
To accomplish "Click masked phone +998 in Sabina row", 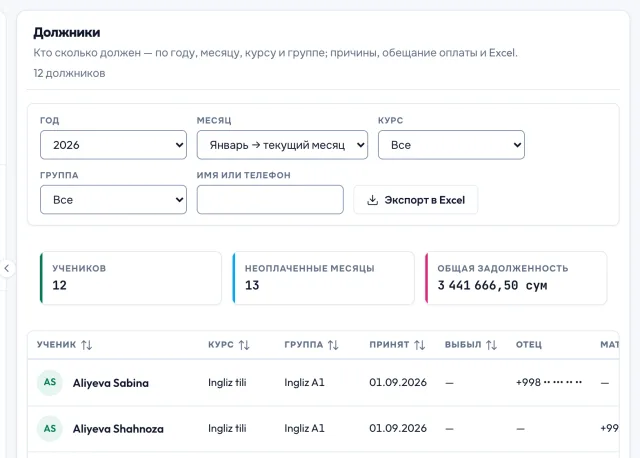I will 549,382.
